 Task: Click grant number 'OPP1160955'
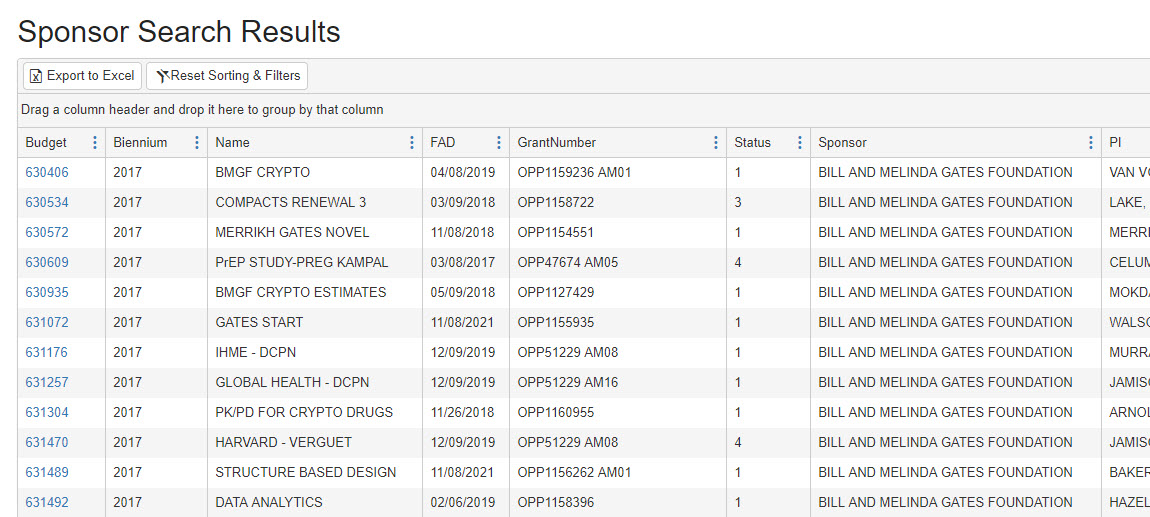556,413
